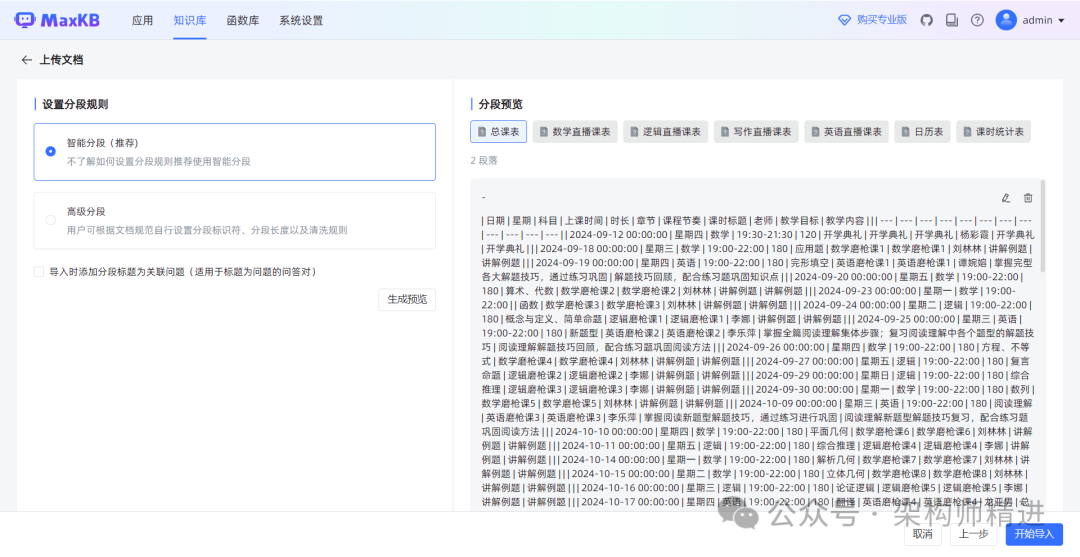Show the 日历表 tab
The height and width of the screenshot is (557, 1080).
click(922, 132)
